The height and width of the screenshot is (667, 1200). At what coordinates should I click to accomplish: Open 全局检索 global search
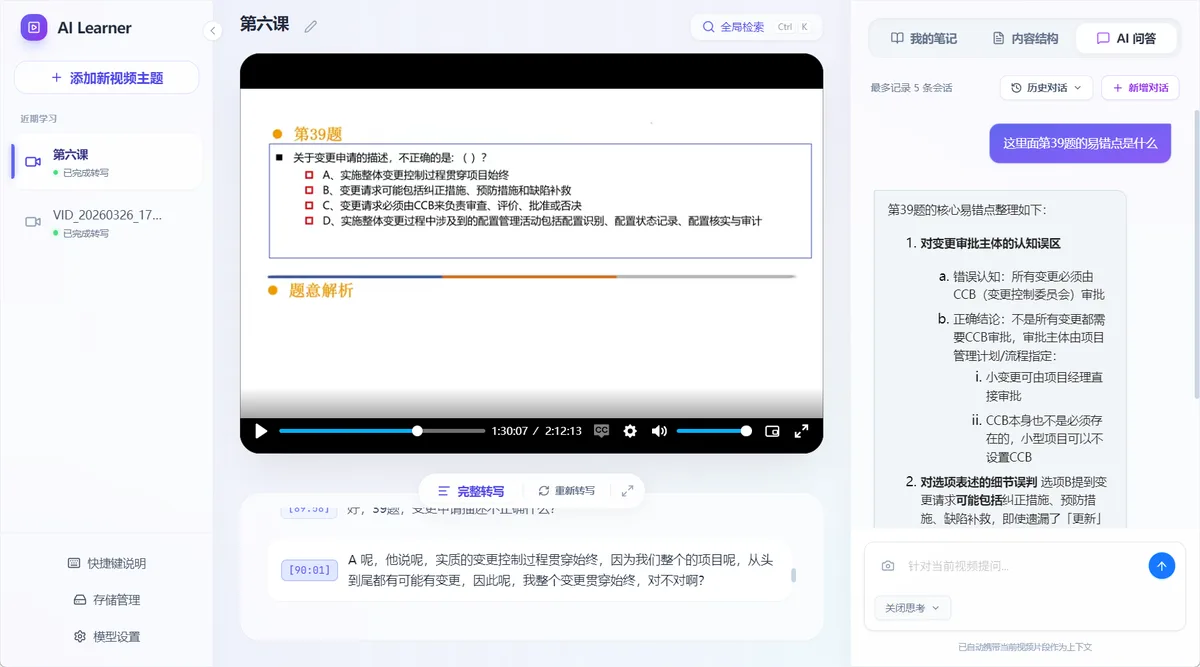(x=755, y=27)
